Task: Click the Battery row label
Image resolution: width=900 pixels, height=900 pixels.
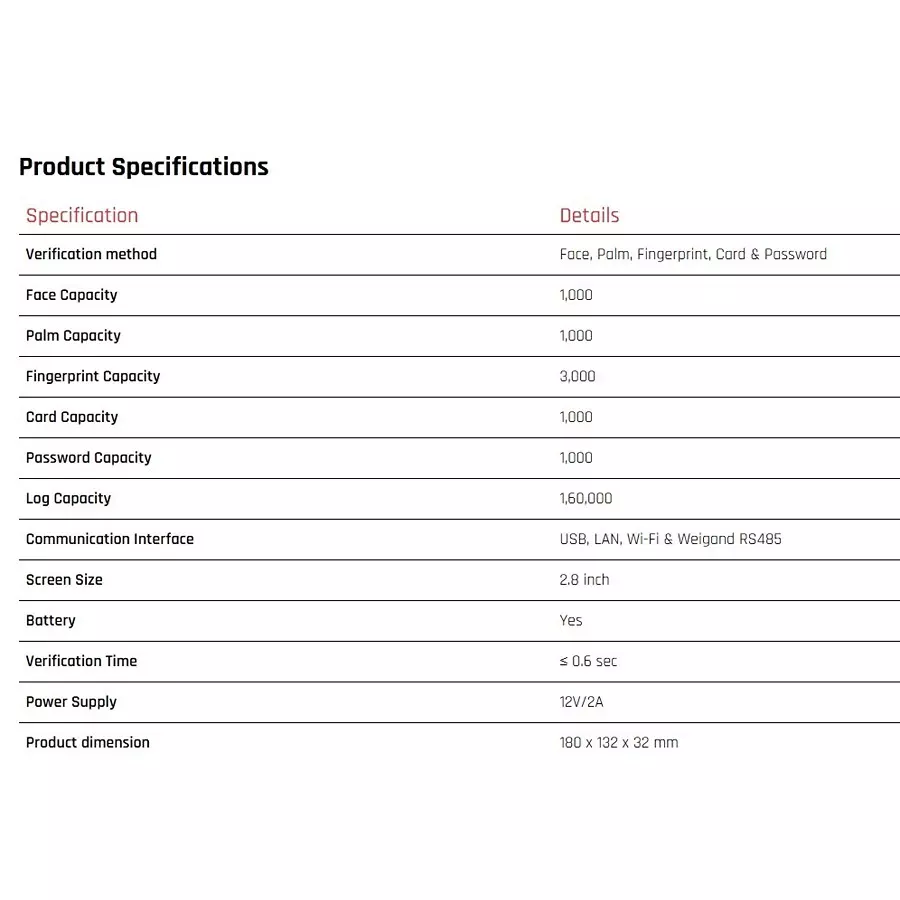Action: [x=51, y=620]
